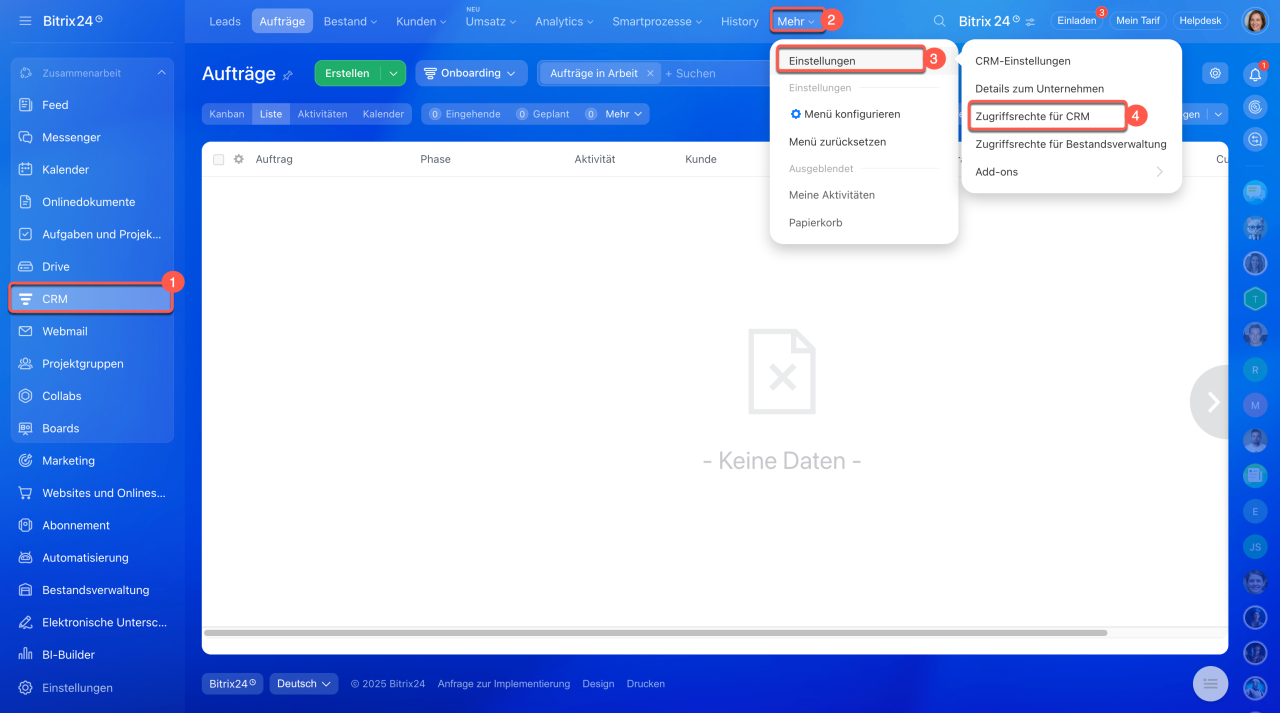Open Messenger from the left sidebar
Screen dimensions: 1280x713
coord(71,137)
